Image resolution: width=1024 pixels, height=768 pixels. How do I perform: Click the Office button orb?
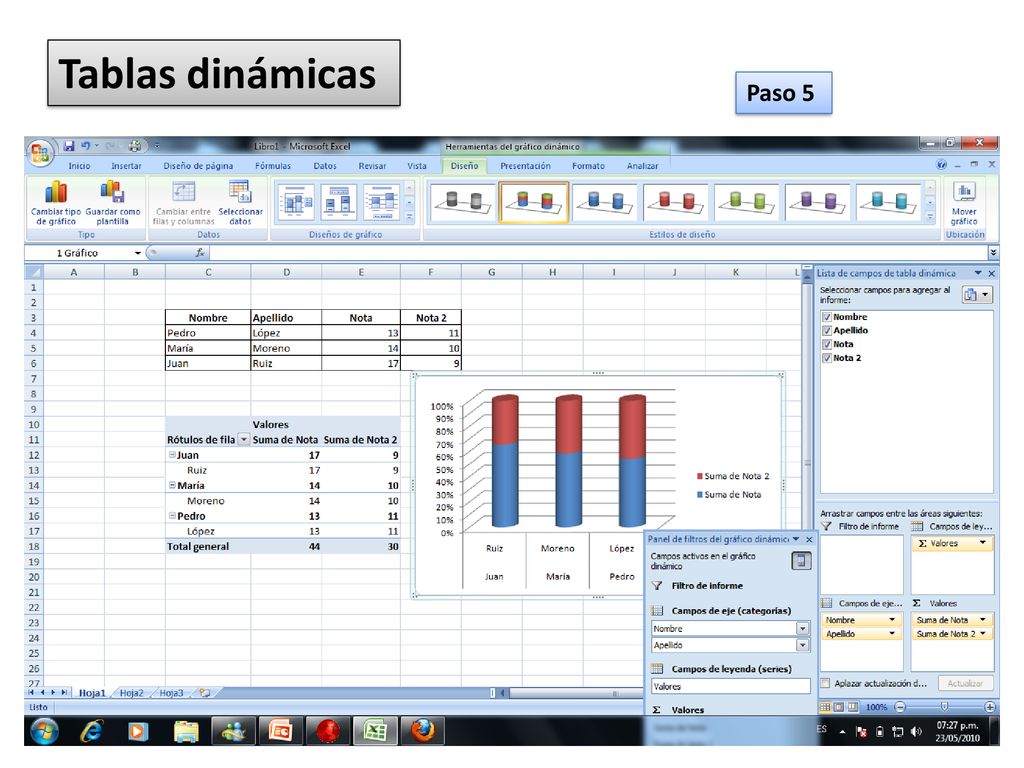(x=40, y=152)
